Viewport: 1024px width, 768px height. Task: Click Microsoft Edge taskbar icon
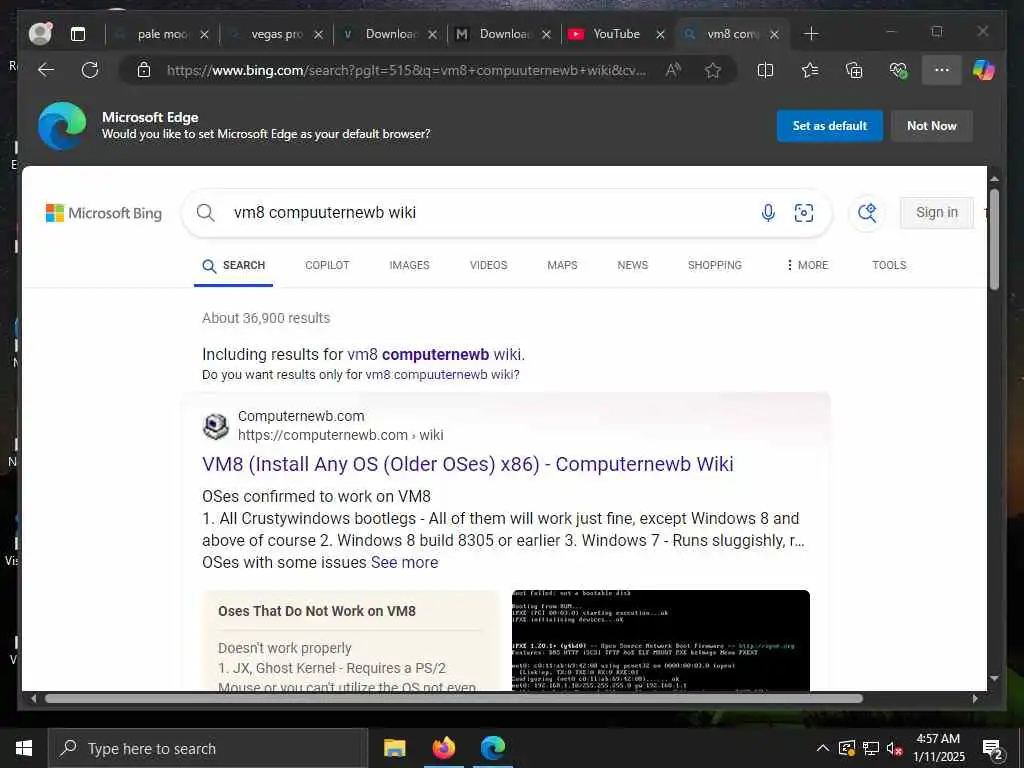click(x=493, y=748)
